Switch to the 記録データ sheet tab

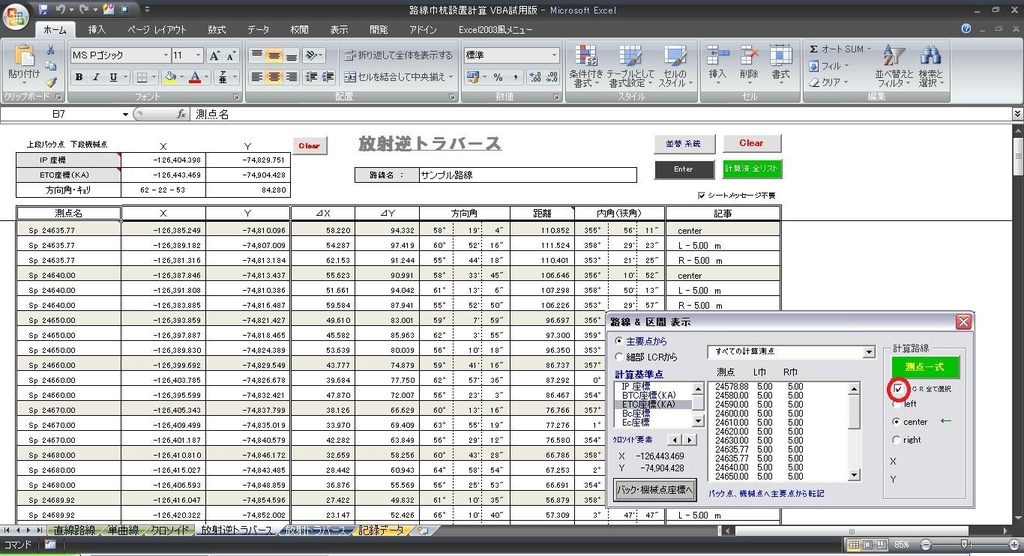point(381,531)
